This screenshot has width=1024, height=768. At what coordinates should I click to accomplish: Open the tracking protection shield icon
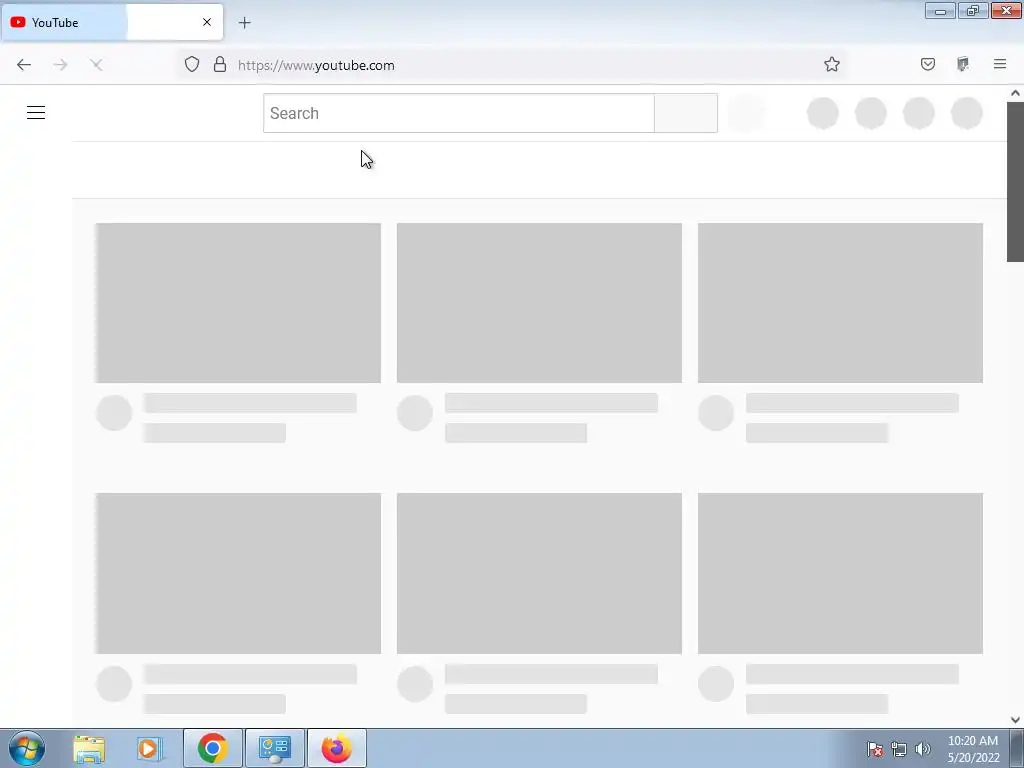pyautogui.click(x=192, y=64)
